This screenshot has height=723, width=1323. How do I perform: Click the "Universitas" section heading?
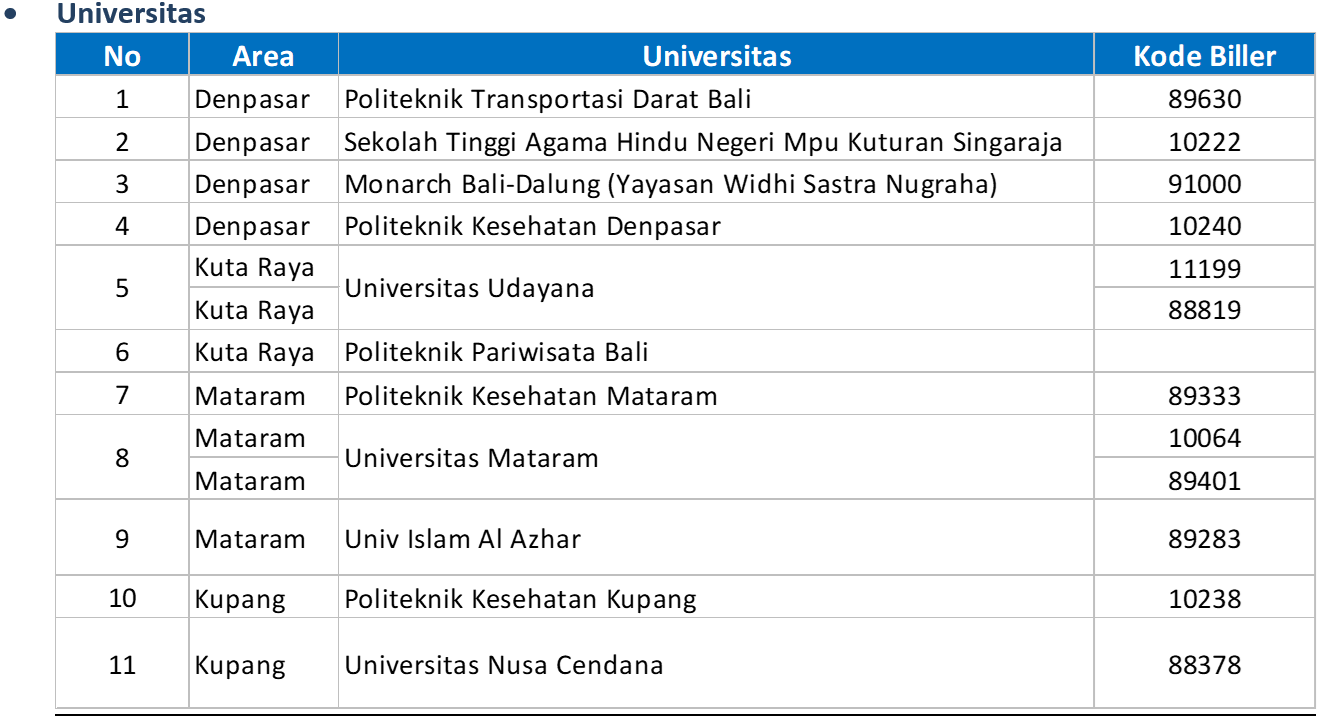coord(131,14)
